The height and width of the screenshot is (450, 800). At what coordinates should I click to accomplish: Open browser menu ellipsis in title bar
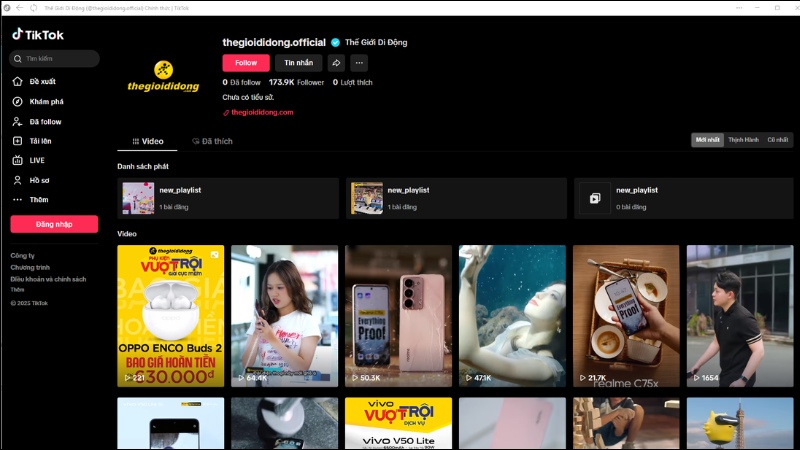[x=739, y=8]
